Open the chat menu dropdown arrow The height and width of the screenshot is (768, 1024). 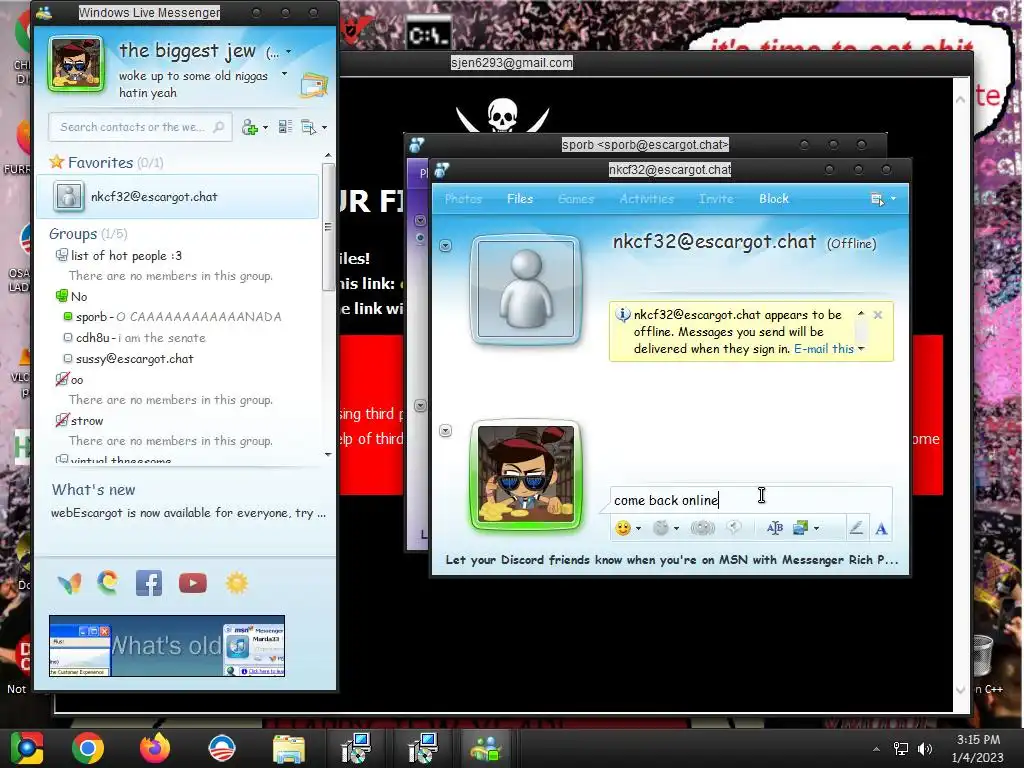click(x=893, y=199)
